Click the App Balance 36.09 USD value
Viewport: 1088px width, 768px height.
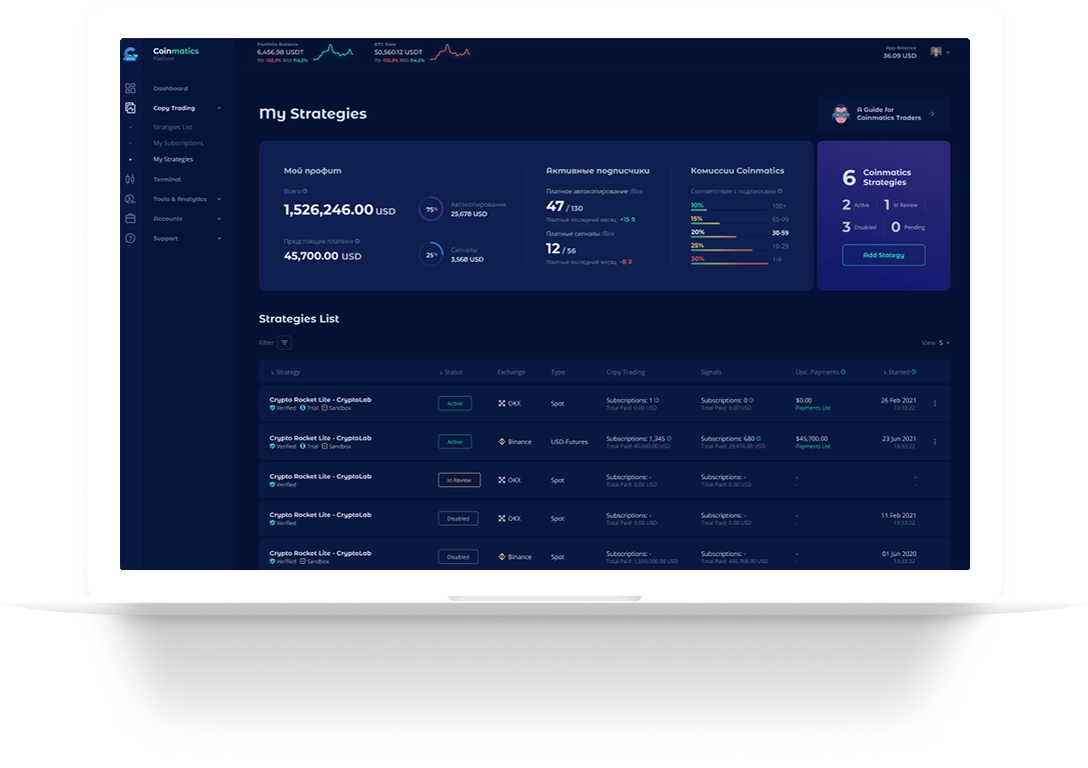pos(899,56)
